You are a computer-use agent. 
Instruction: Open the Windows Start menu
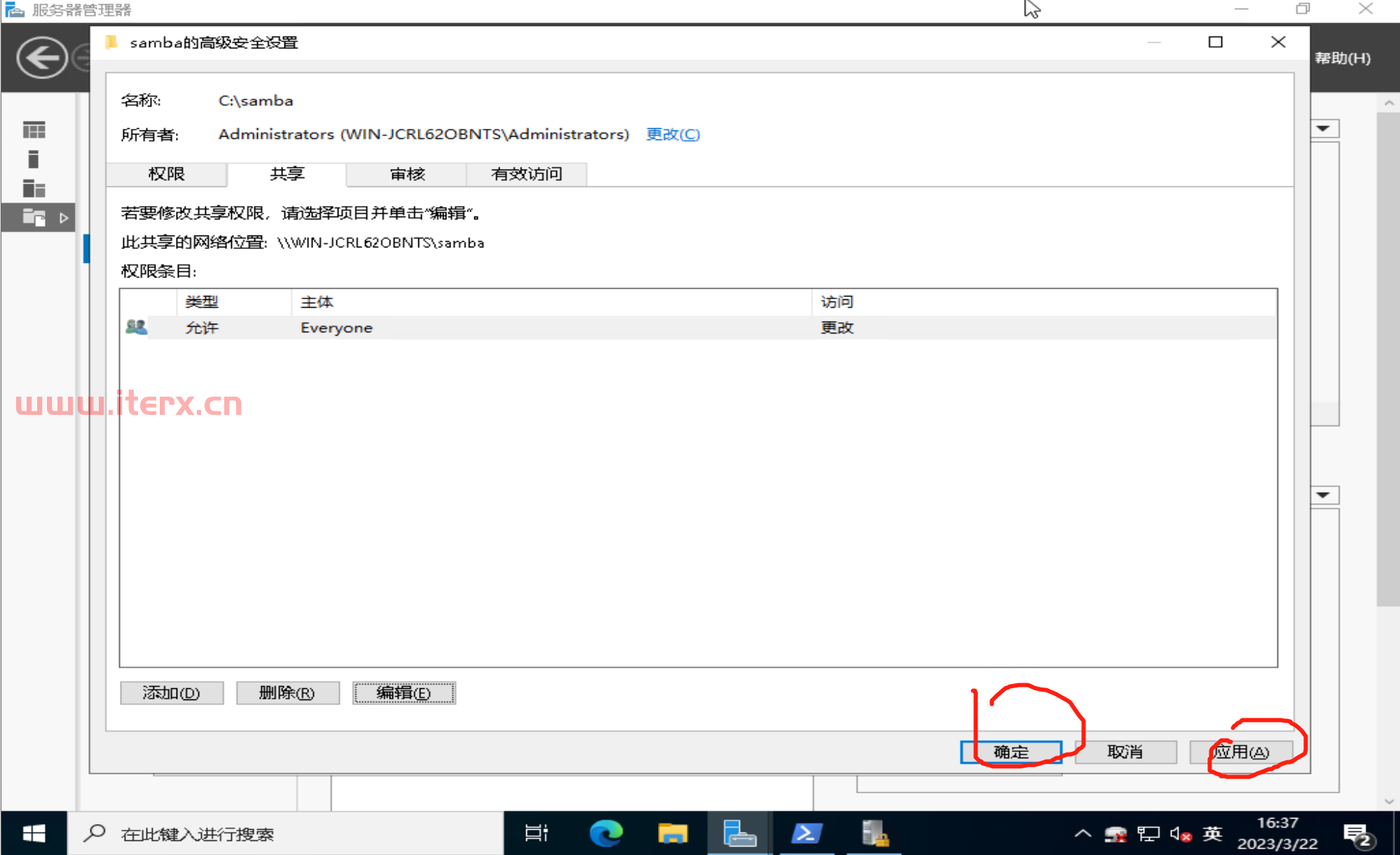coord(34,833)
